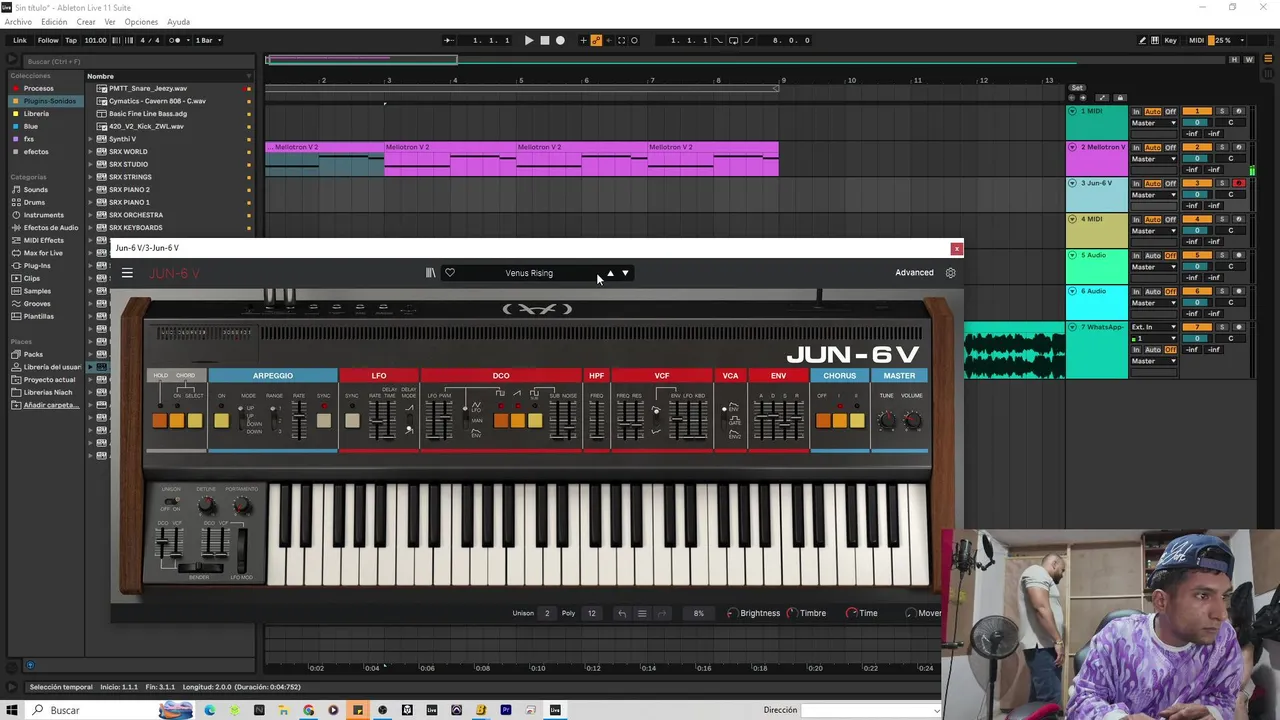Toggle Solo on the 1 MIDI track
The width and height of the screenshot is (1280, 720).
pyautogui.click(x=1222, y=111)
